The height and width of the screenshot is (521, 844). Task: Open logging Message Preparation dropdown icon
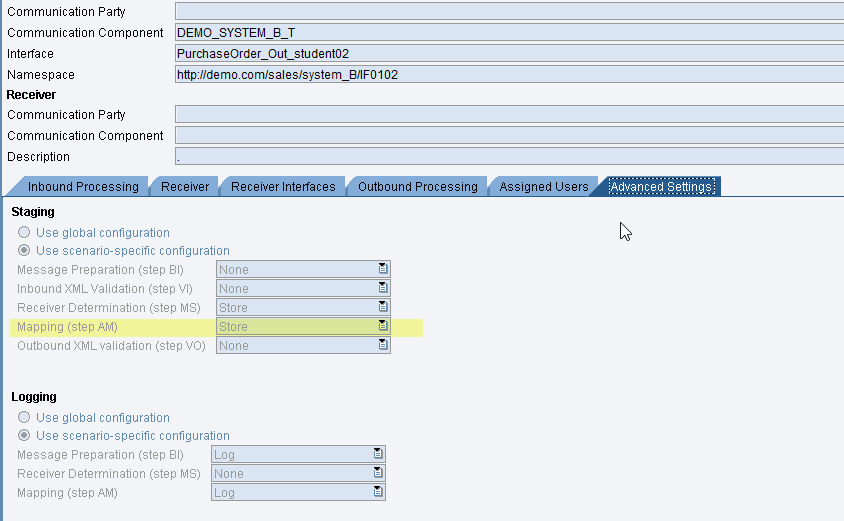tap(378, 454)
